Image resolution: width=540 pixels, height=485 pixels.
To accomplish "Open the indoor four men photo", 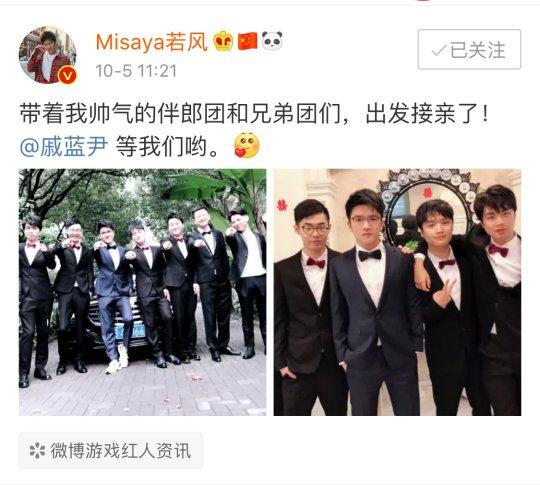I will 397,292.
